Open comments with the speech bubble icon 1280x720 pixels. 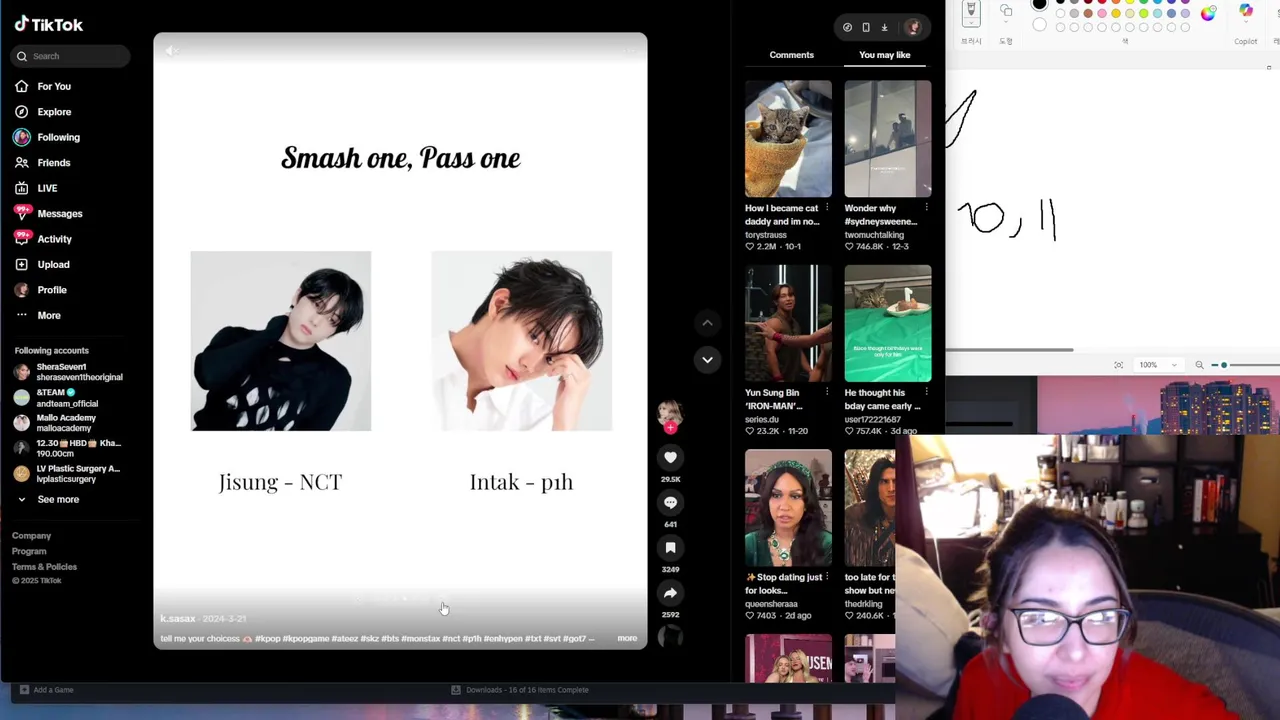[x=670, y=503]
